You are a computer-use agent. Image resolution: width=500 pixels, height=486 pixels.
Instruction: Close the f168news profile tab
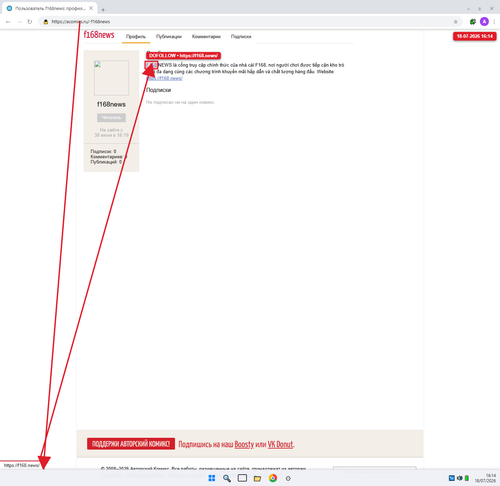[x=91, y=8]
